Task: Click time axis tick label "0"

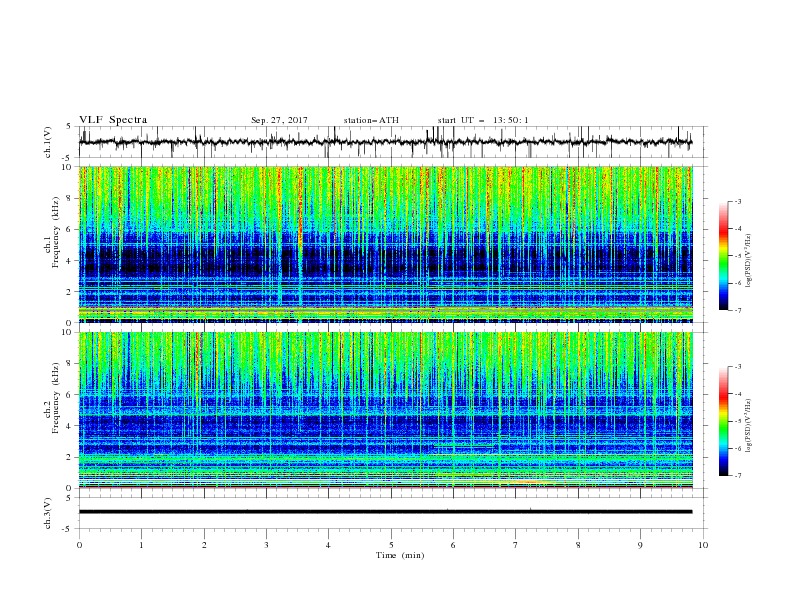Action: [x=79, y=545]
